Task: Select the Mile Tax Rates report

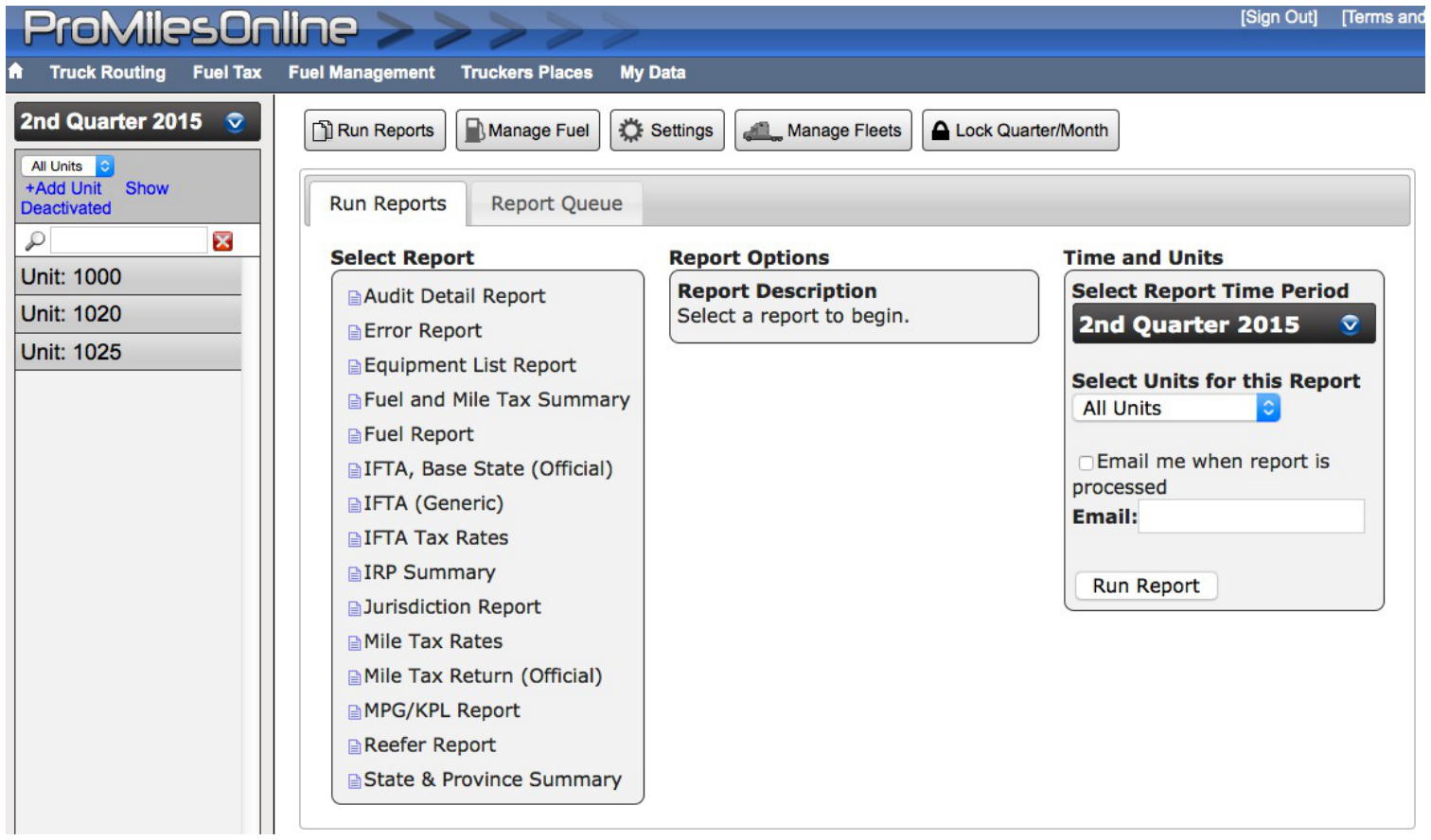Action: point(433,641)
